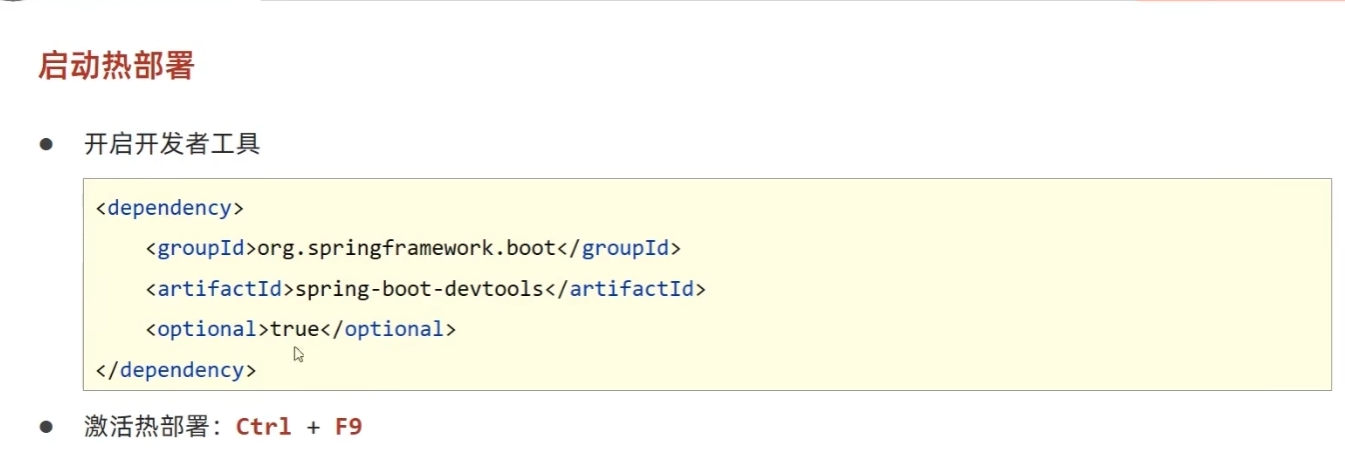This screenshot has width=1345, height=475.
Task: Select the 开启开发者工具 text
Action: [x=172, y=144]
